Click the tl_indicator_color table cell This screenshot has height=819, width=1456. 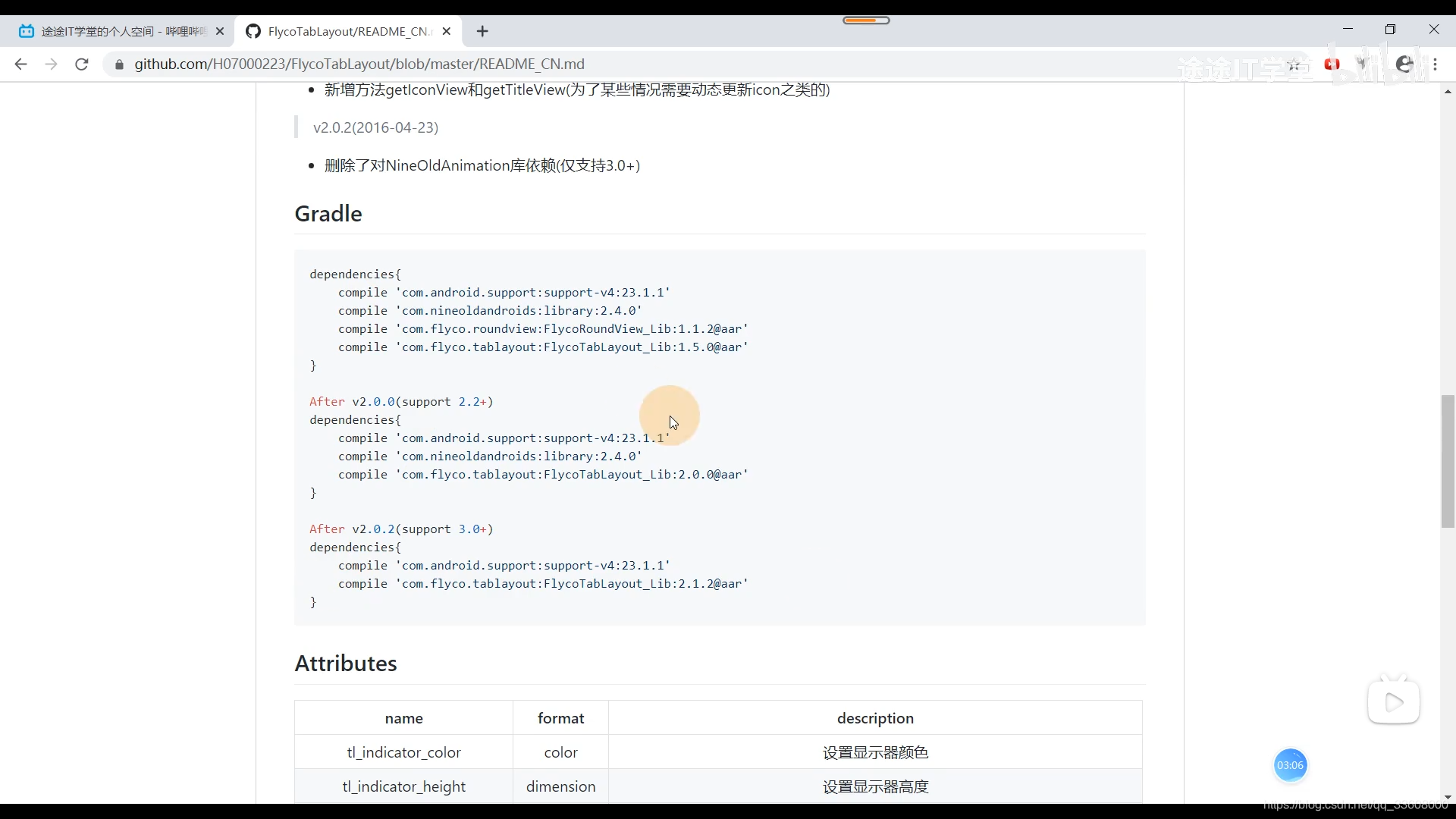tap(403, 752)
